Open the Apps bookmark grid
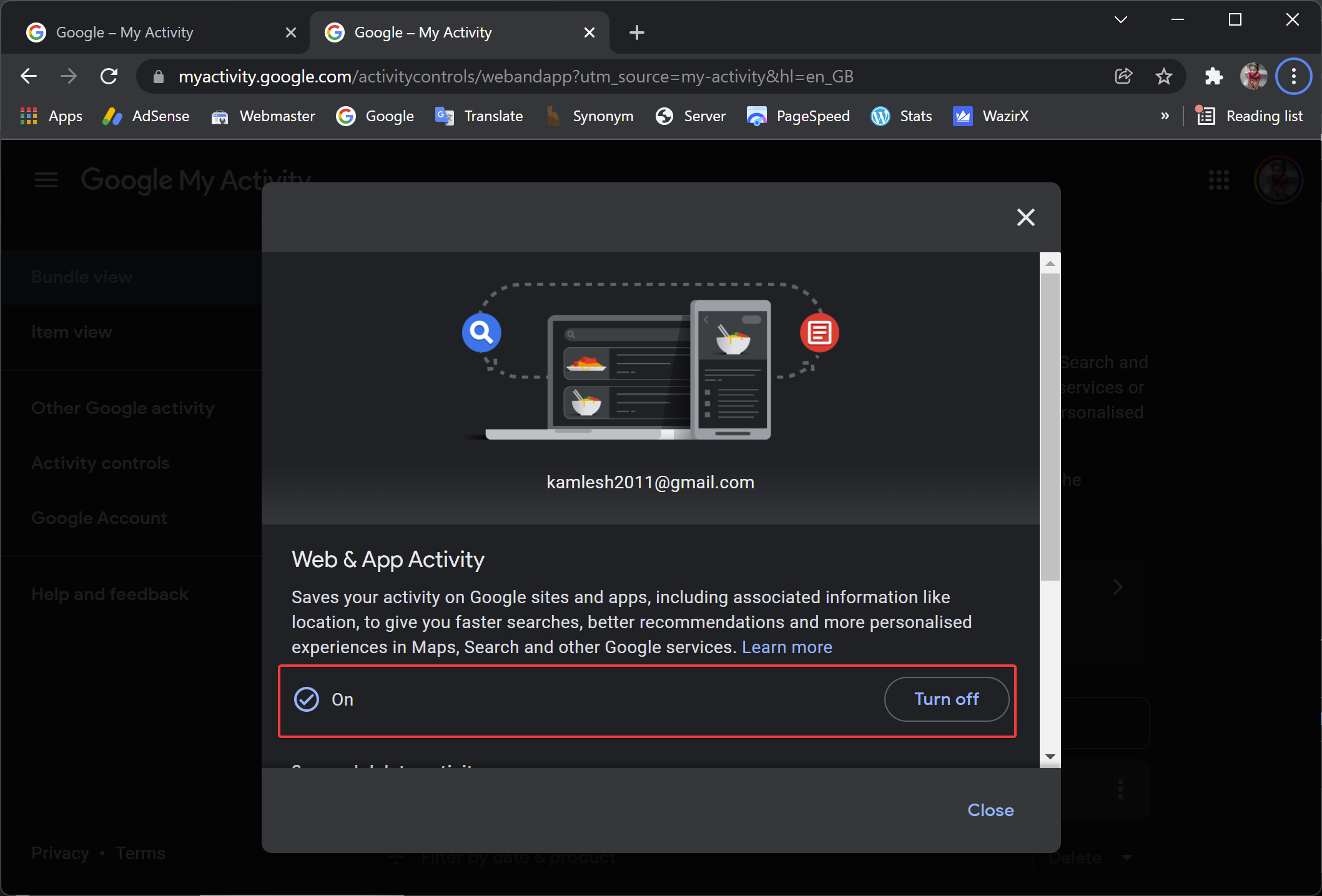The image size is (1322, 896). click(x=51, y=116)
